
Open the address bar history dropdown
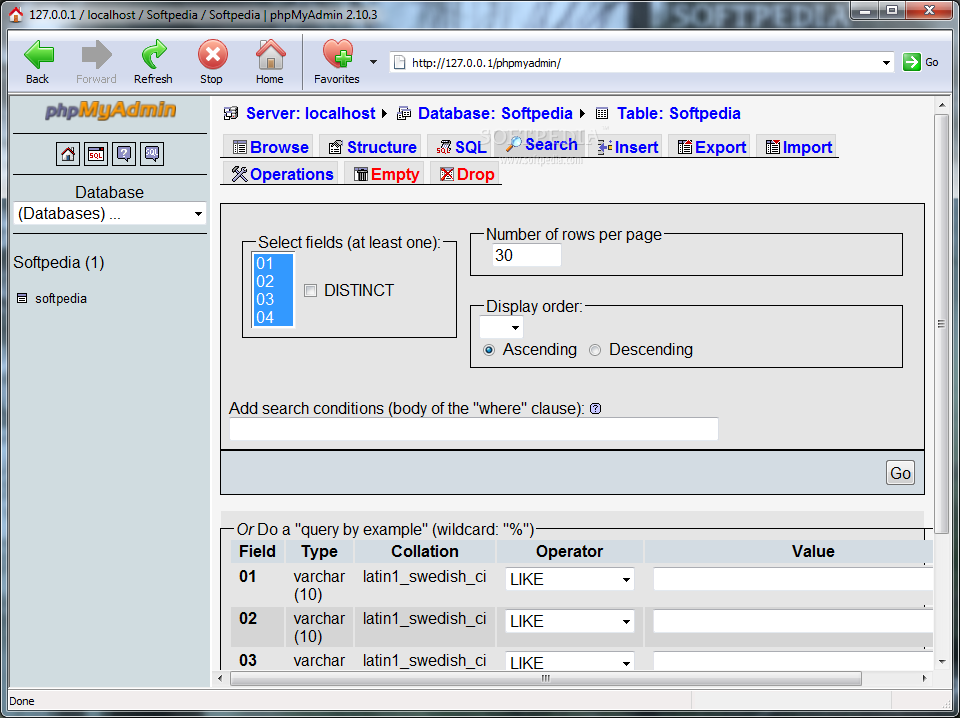click(886, 62)
